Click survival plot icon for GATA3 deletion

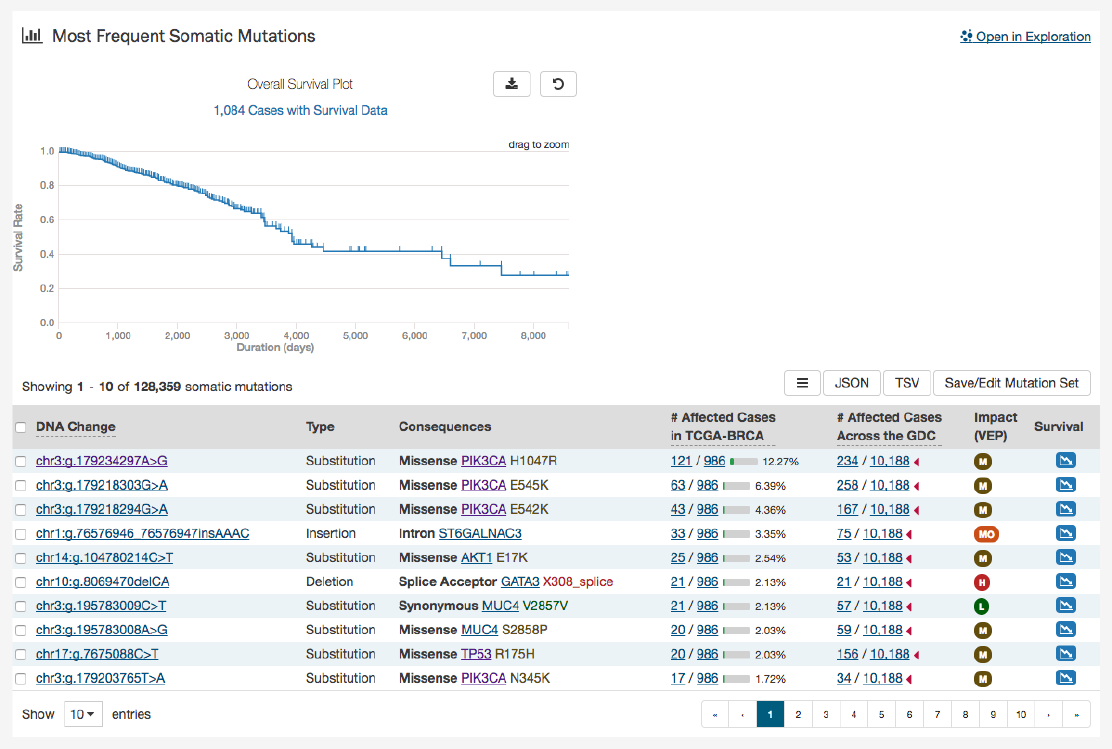click(1065, 582)
